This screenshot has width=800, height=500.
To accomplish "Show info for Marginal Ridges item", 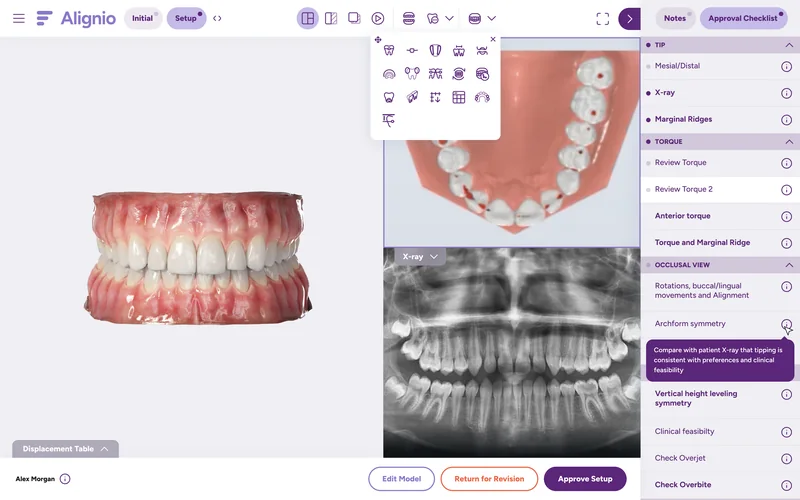I will [x=786, y=120].
